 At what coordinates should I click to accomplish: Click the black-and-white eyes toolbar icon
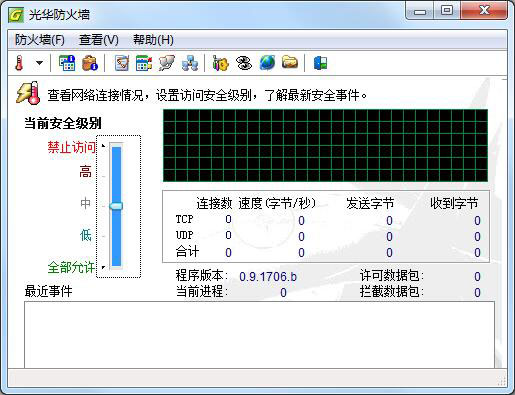tap(244, 63)
